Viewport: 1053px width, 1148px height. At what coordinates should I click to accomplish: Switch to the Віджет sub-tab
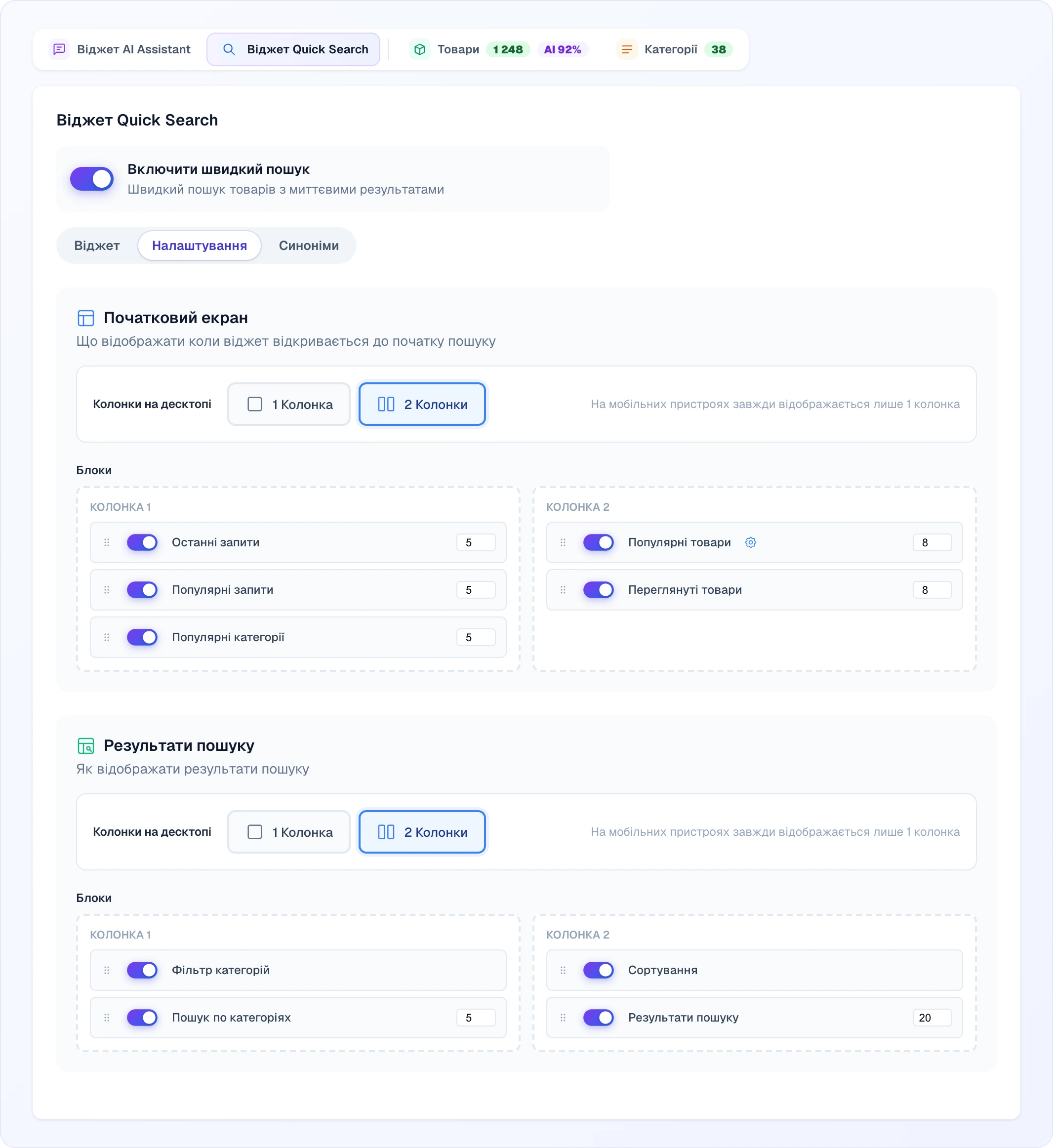tap(97, 246)
